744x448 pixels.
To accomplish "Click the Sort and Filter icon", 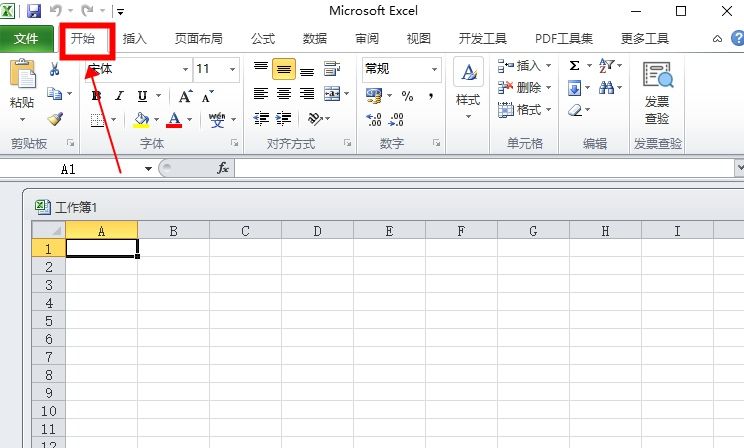I will [x=606, y=65].
